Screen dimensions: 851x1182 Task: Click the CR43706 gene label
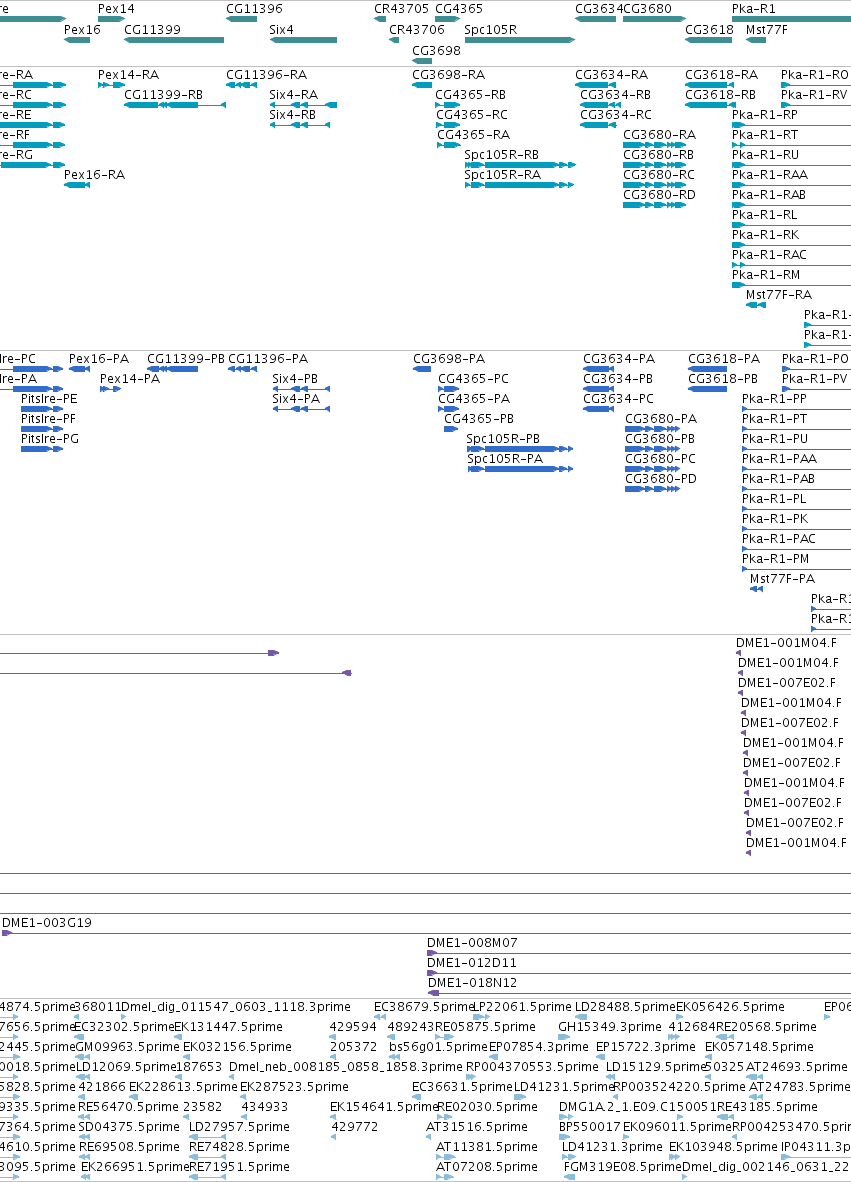click(417, 30)
